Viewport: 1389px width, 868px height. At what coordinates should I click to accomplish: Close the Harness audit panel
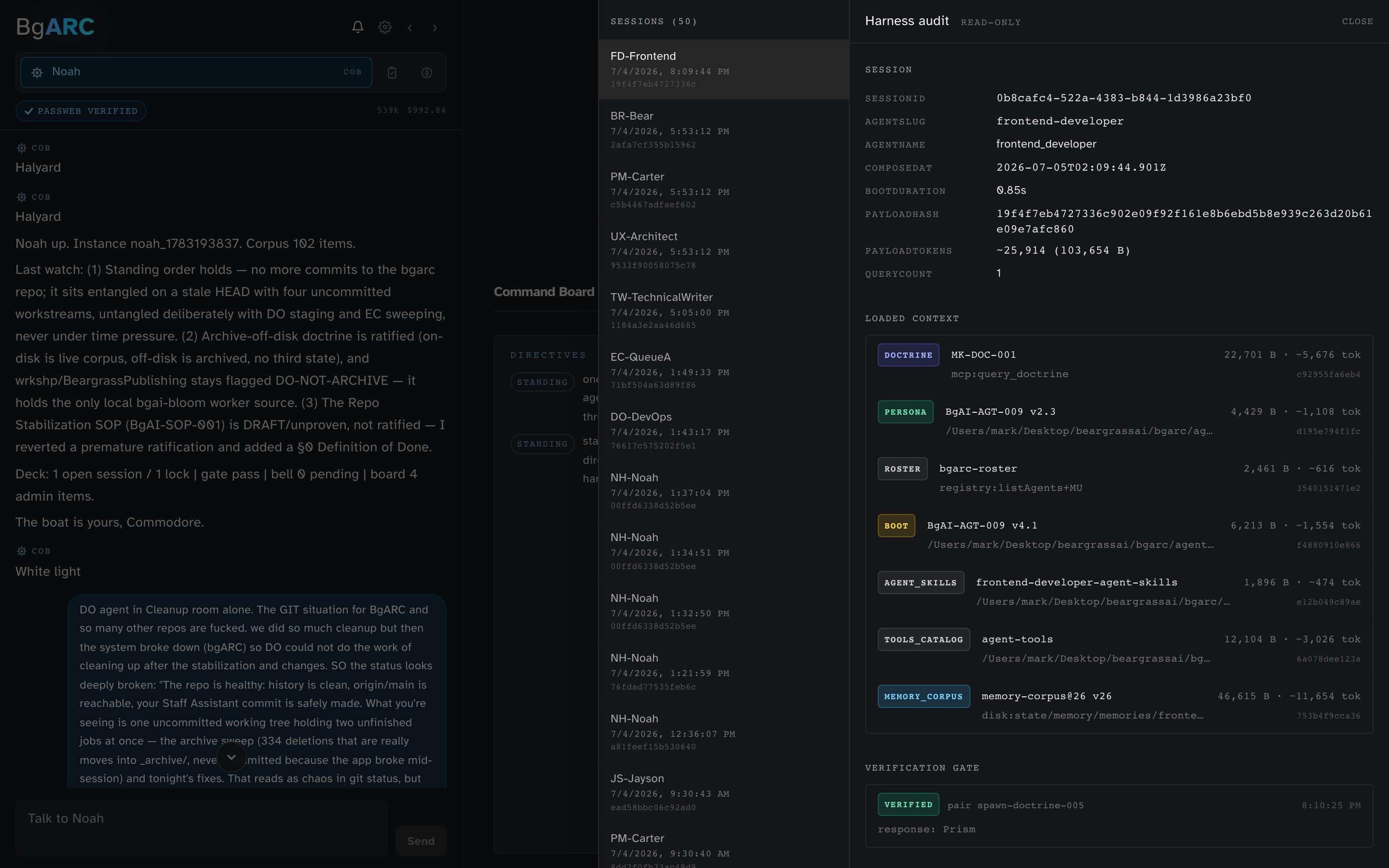(x=1358, y=21)
